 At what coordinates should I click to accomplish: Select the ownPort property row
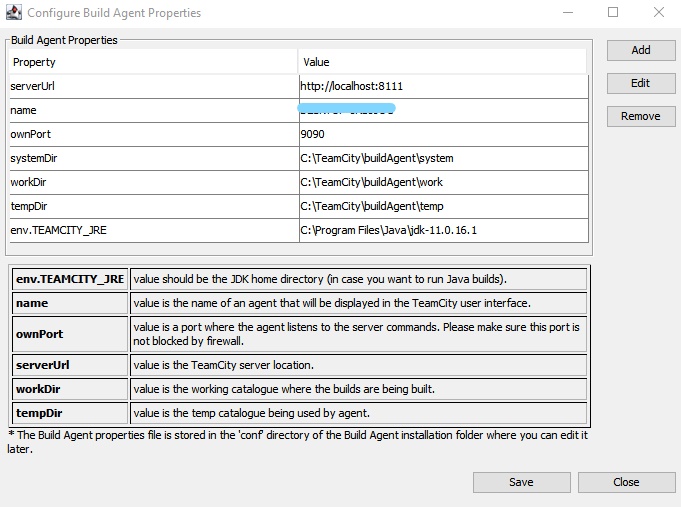pos(299,134)
